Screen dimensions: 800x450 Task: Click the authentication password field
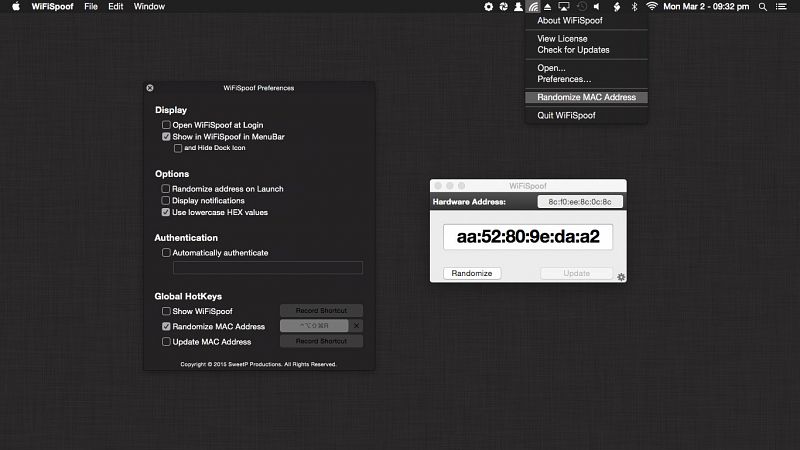[x=267, y=268]
